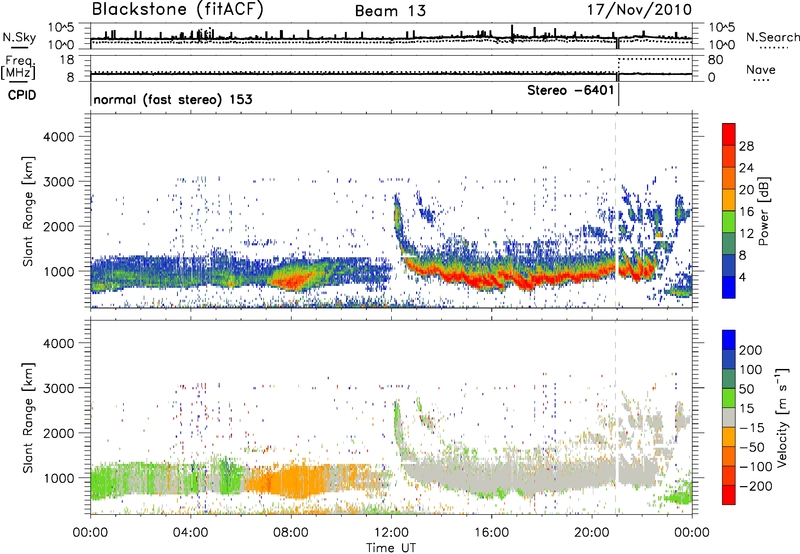Viewport: 800px width, 554px height.
Task: Click the "200" label on the Velocity color bar
Action: pos(751,350)
